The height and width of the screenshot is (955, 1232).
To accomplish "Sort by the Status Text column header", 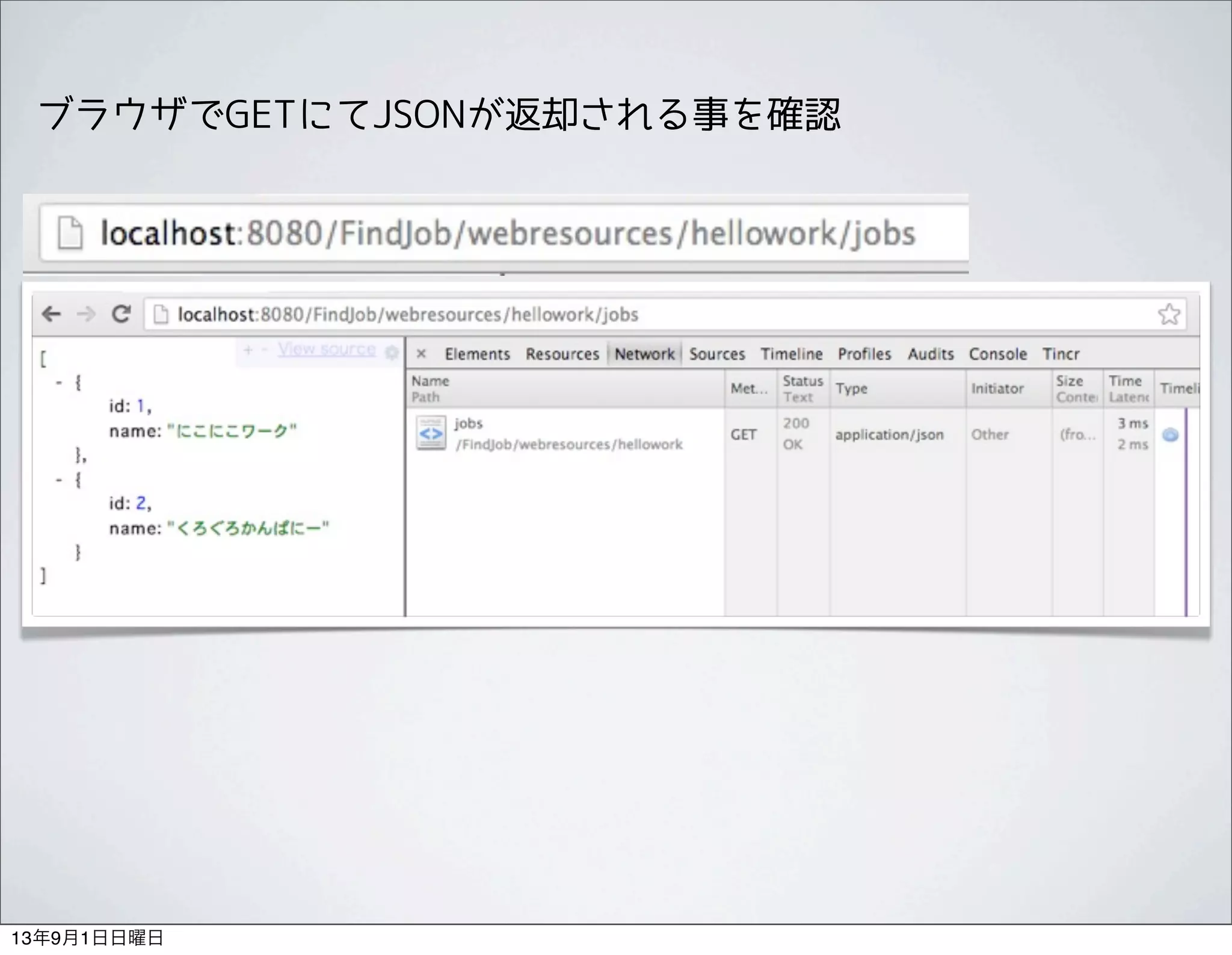I will tap(804, 389).
